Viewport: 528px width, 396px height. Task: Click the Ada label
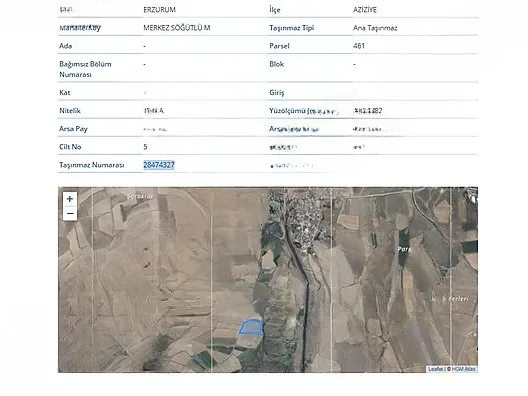pos(66,46)
